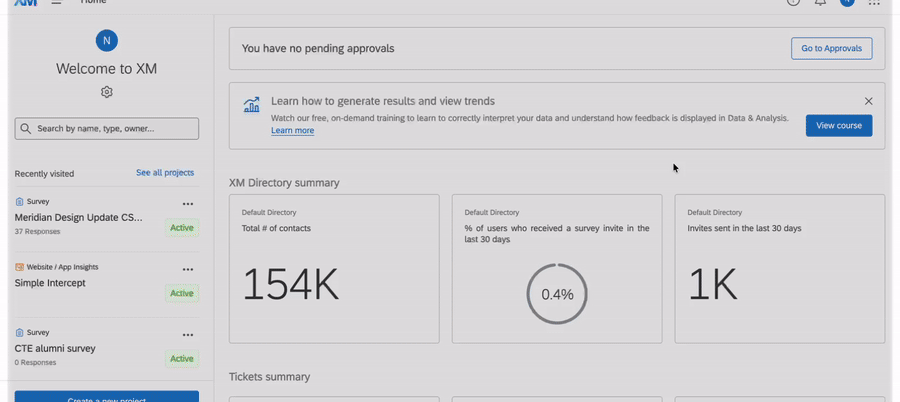Click Default Directory label above Invites sent
Viewport: 900px width, 402px height.
point(715,212)
